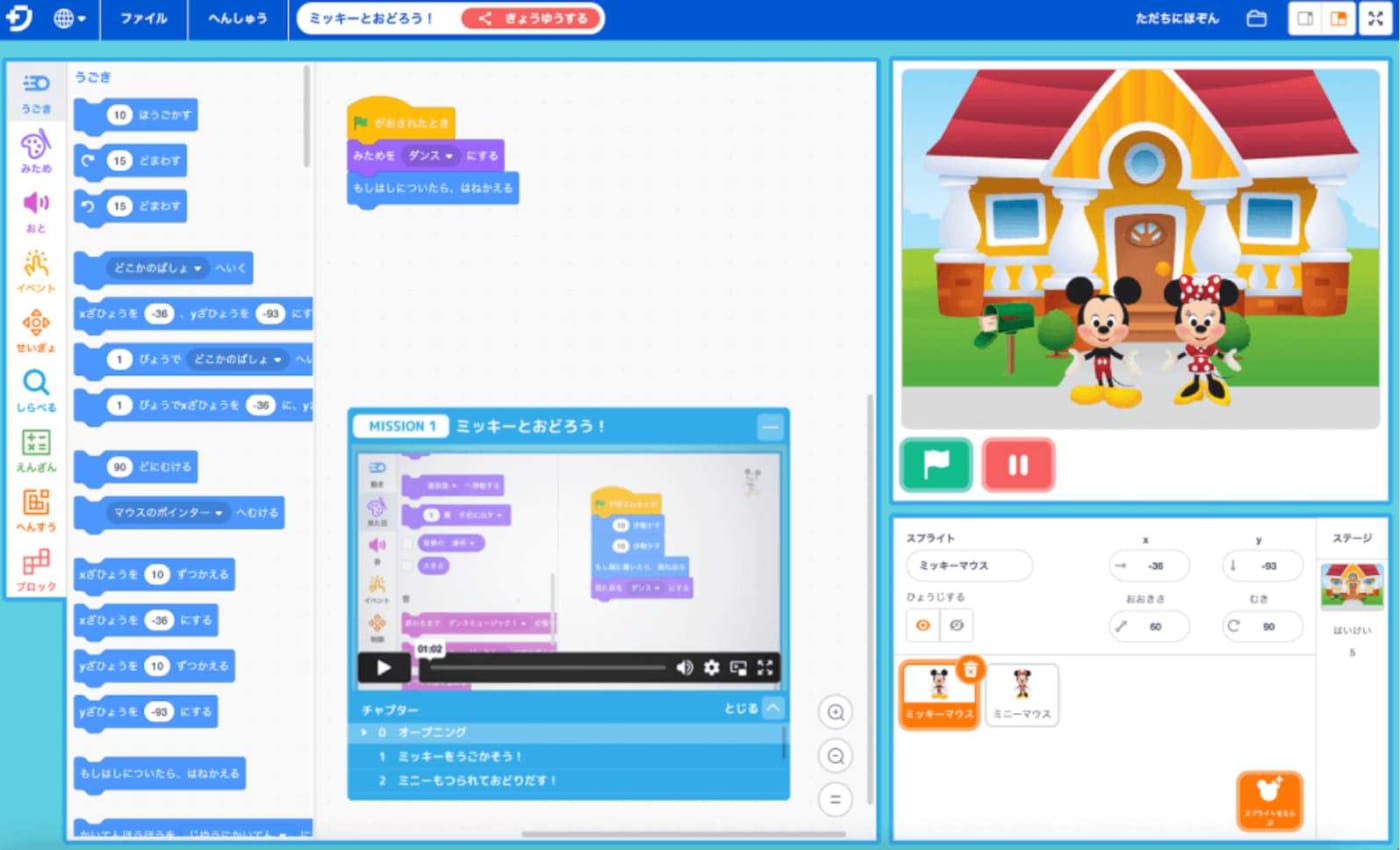Open the へんしゅう menu

237,19
